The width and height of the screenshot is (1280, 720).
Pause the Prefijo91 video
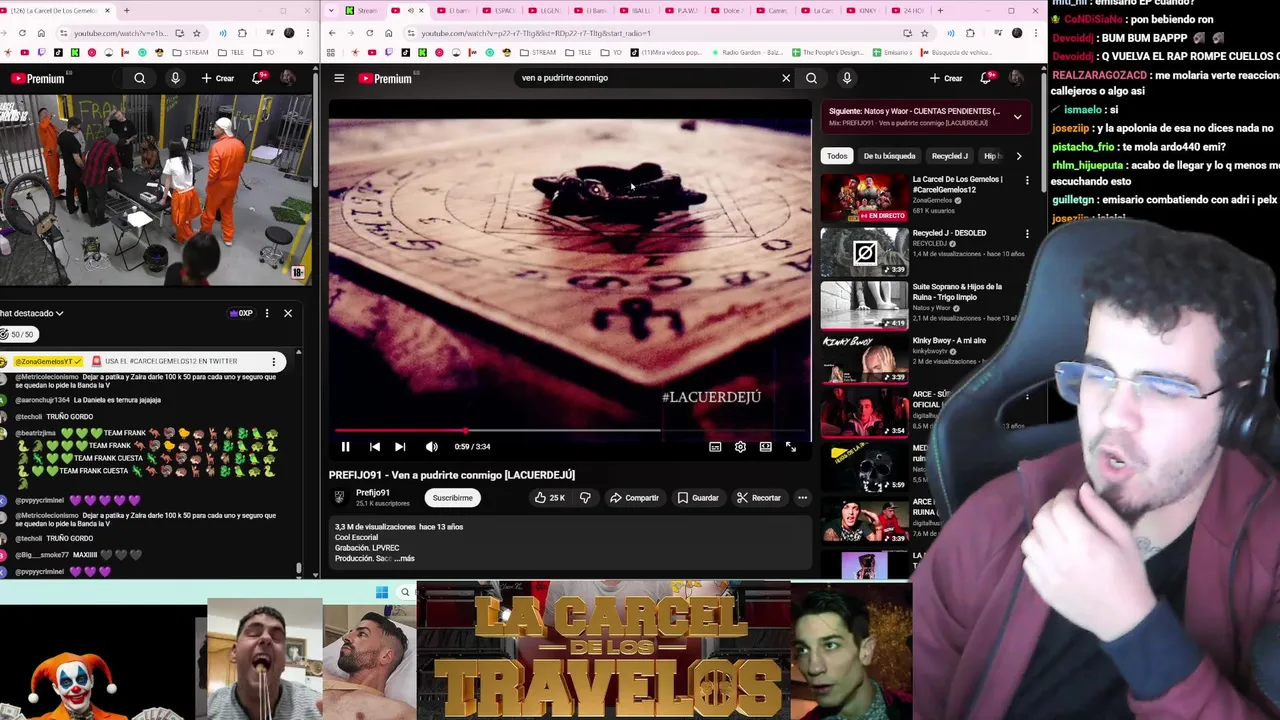coord(345,447)
